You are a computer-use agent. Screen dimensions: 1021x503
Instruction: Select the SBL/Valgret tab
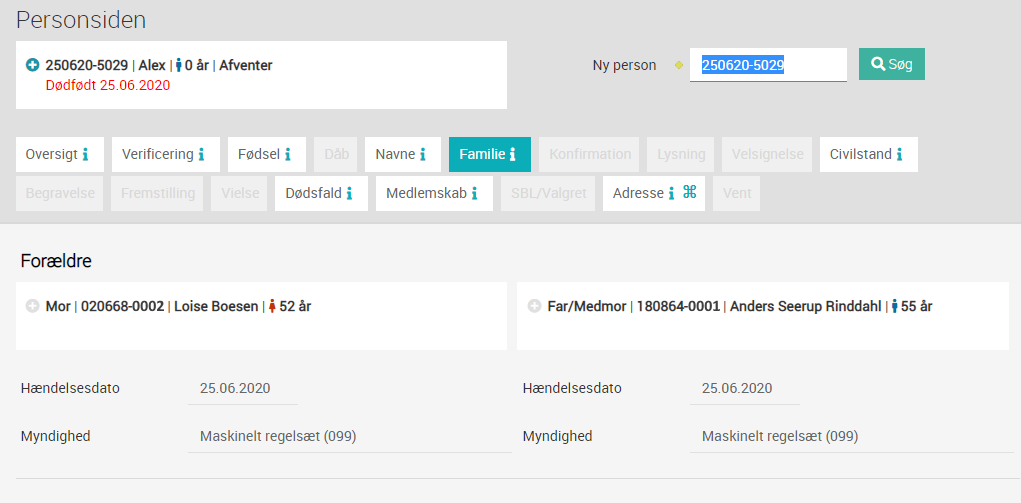tap(548, 194)
